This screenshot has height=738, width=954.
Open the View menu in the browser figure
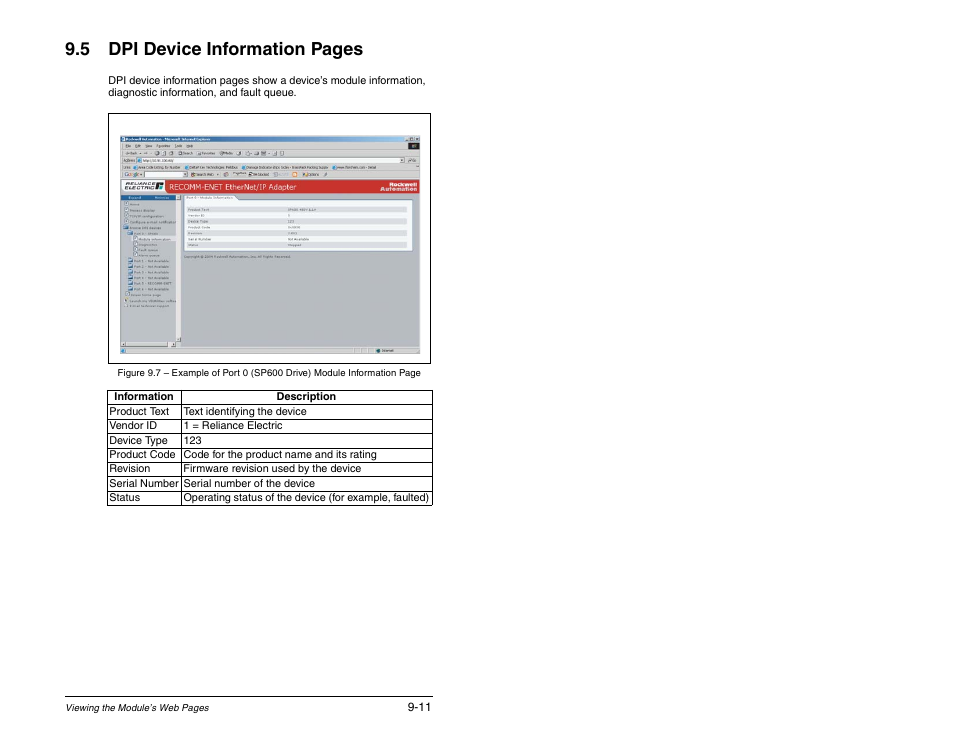point(149,146)
